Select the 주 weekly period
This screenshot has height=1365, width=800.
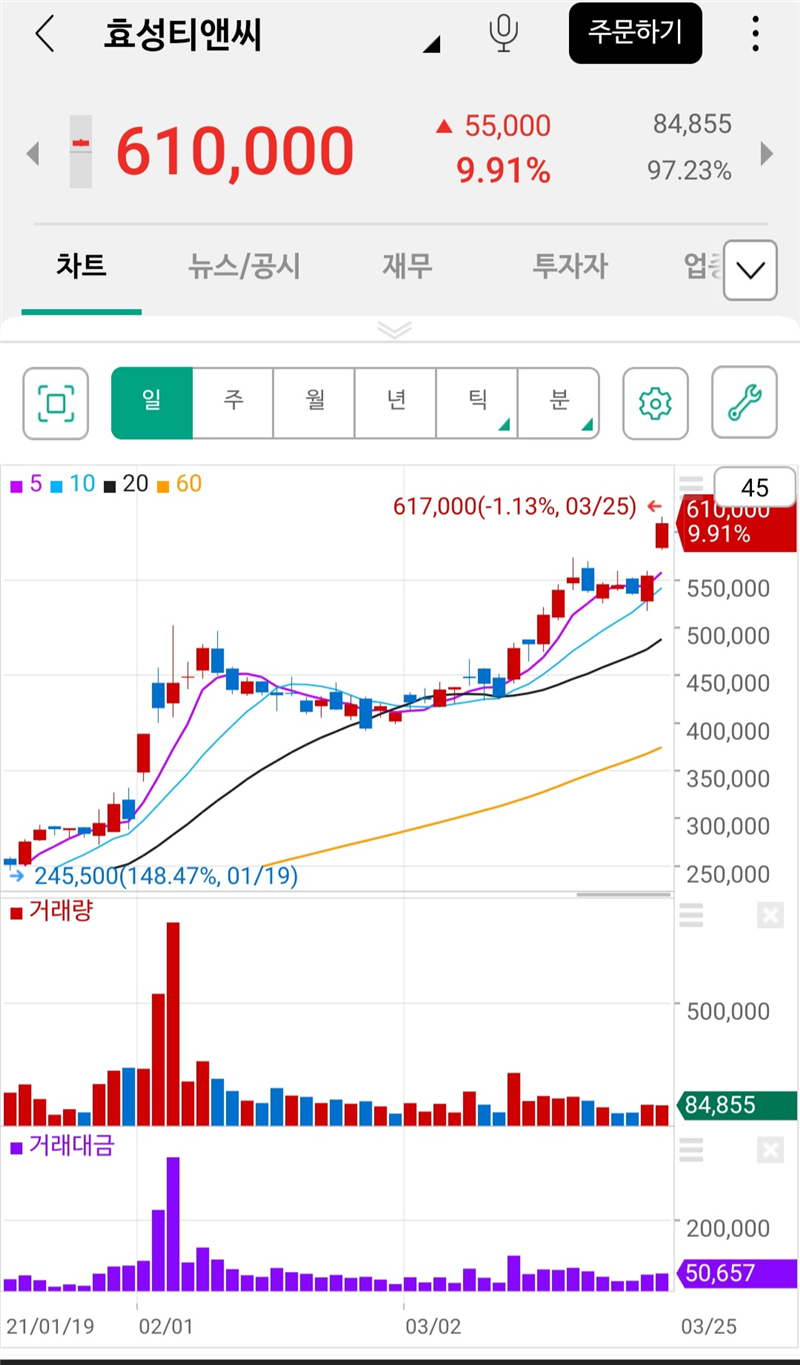233,403
